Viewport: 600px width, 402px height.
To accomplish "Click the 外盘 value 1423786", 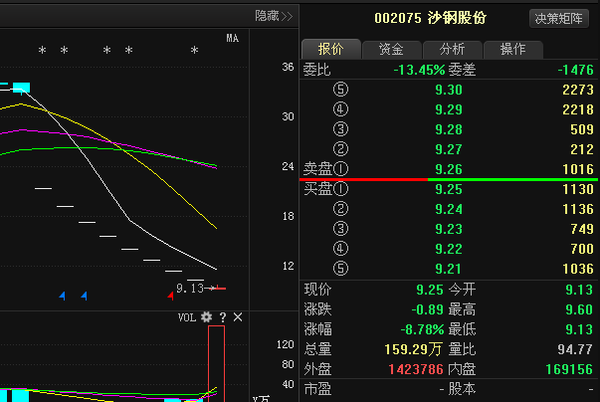I will 416,369.
